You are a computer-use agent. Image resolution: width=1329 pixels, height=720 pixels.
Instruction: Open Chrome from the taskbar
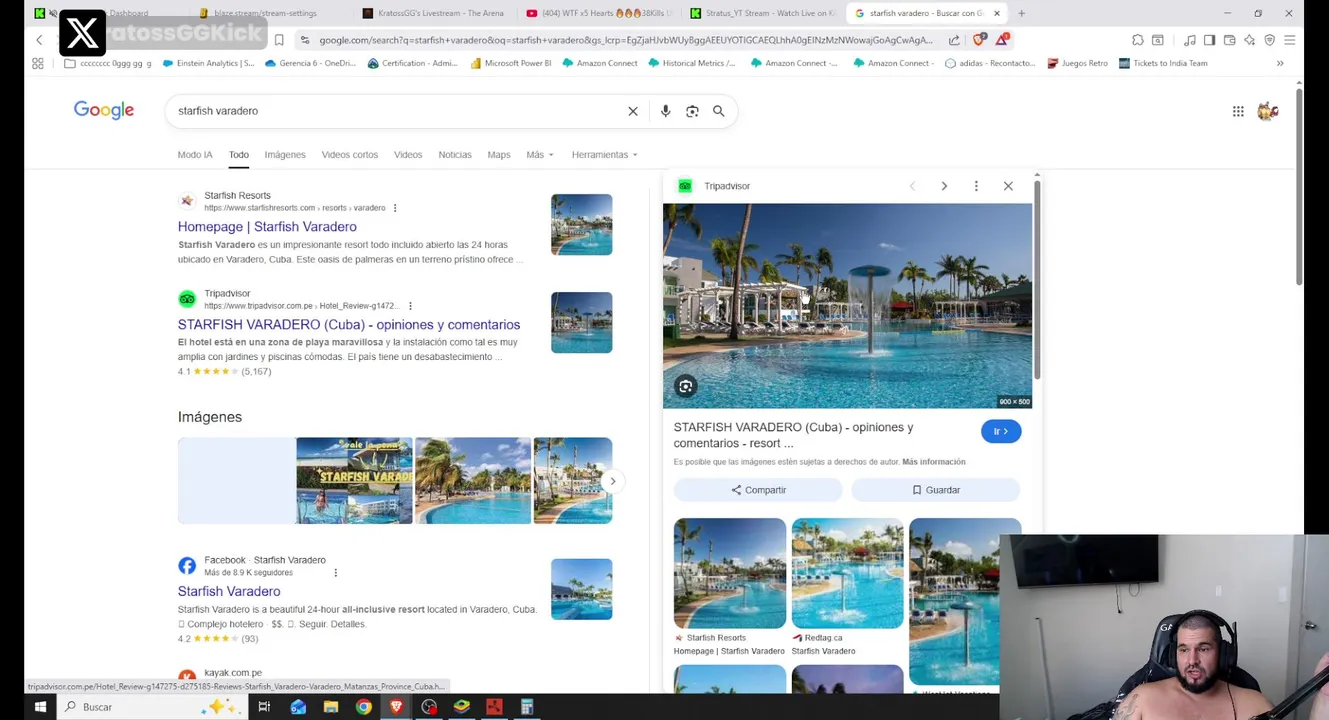pos(364,707)
